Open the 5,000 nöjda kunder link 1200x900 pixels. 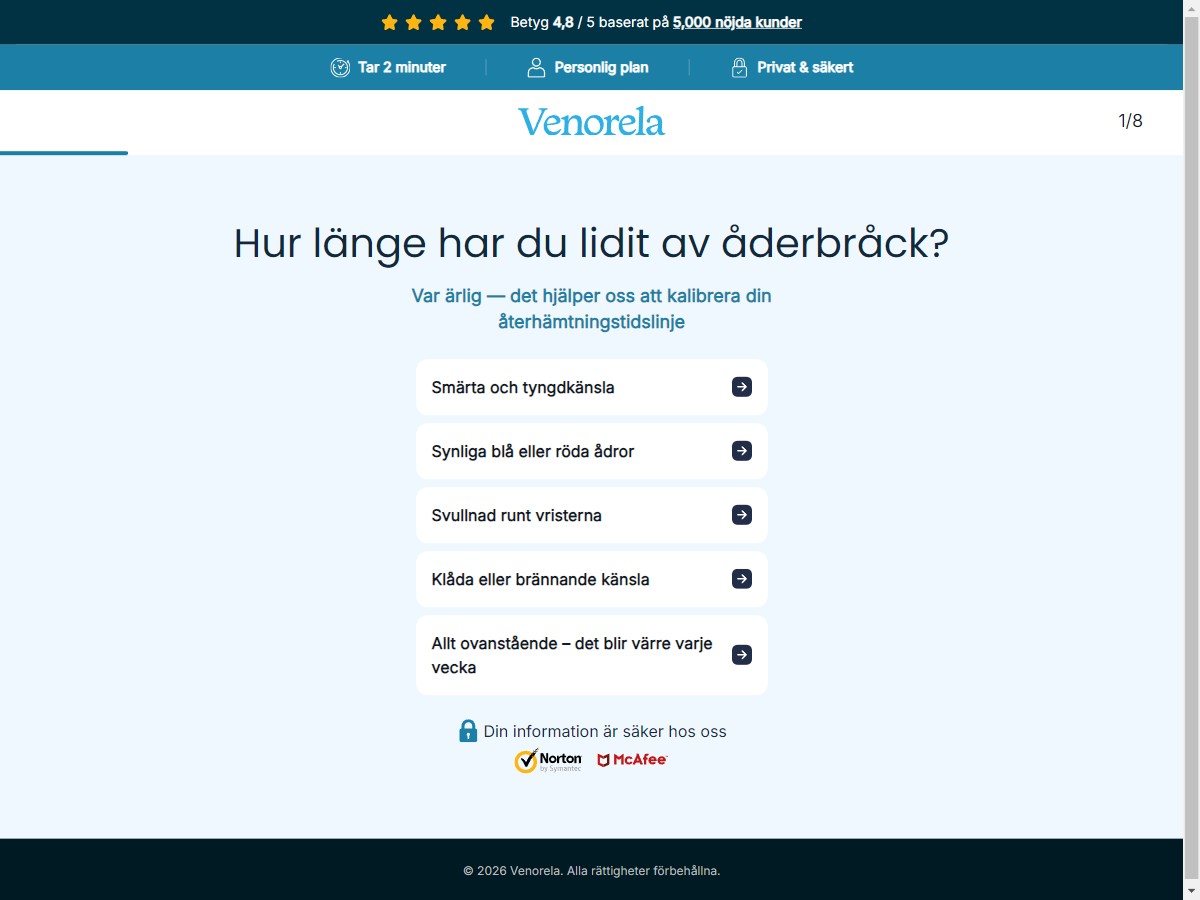(x=737, y=22)
